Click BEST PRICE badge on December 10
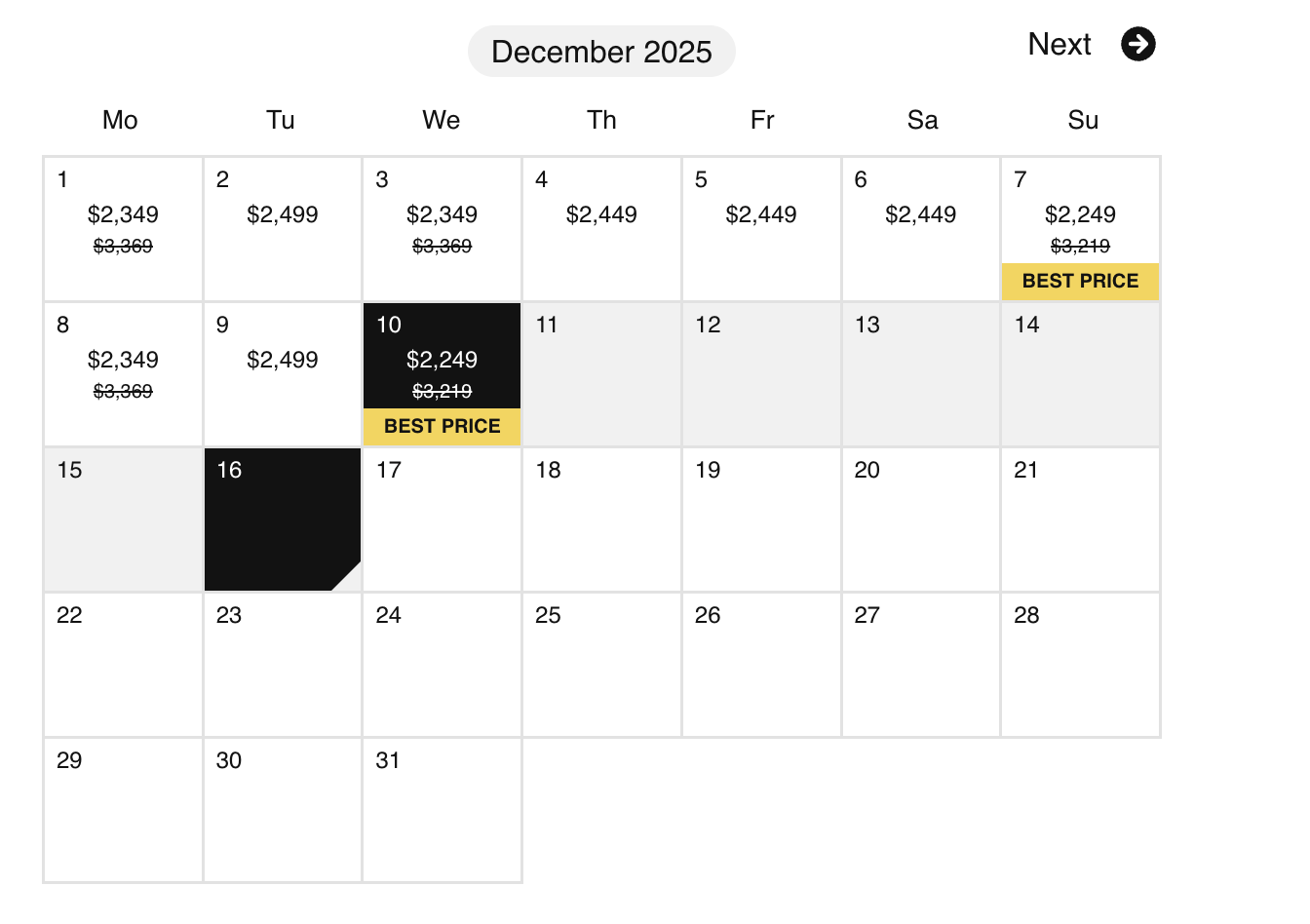Screen dimensions: 1310x924 442,426
